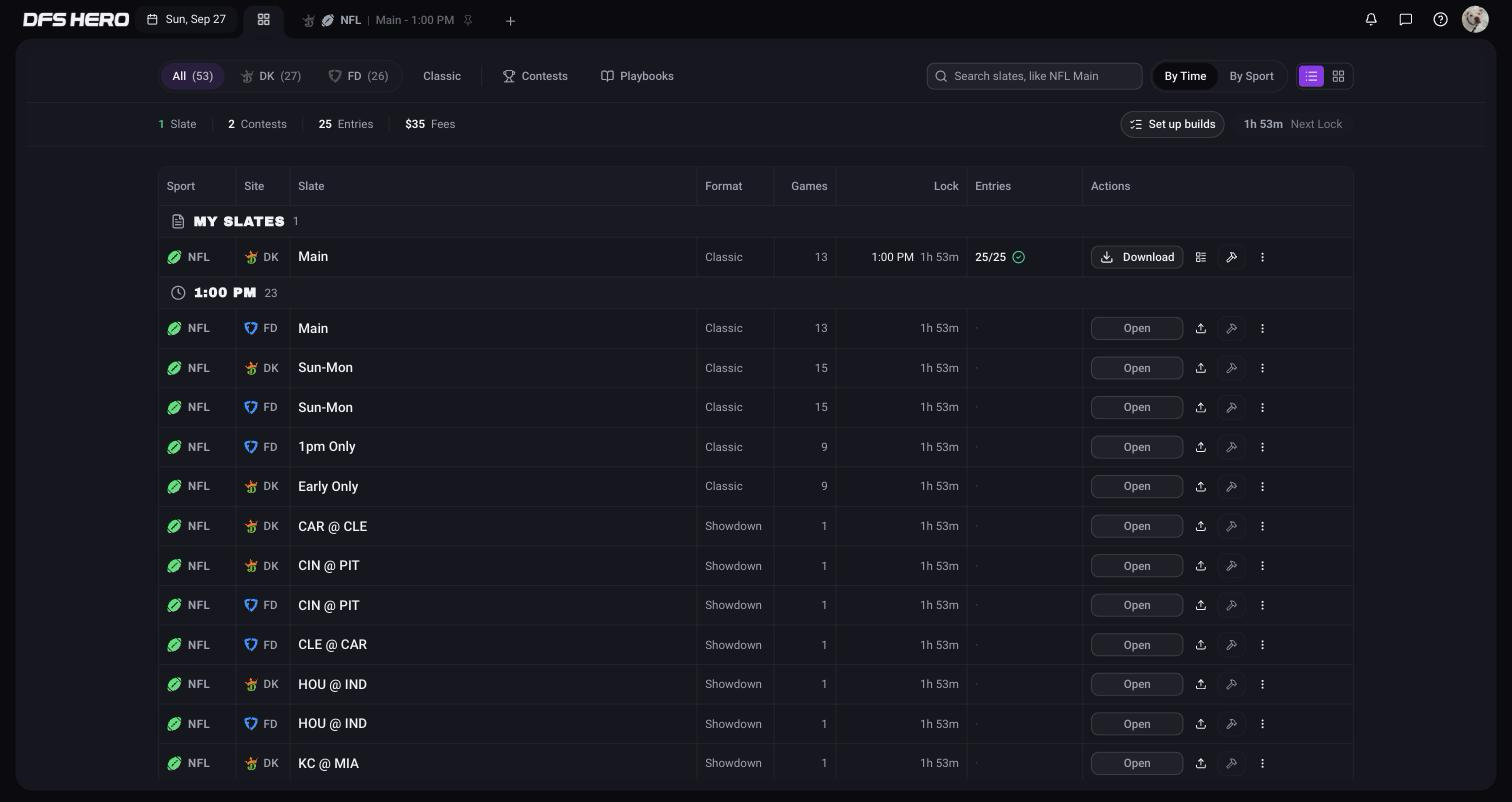Unpin the NFL Main tab pin icon
Image resolution: width=1512 pixels, height=802 pixels.
click(x=468, y=20)
